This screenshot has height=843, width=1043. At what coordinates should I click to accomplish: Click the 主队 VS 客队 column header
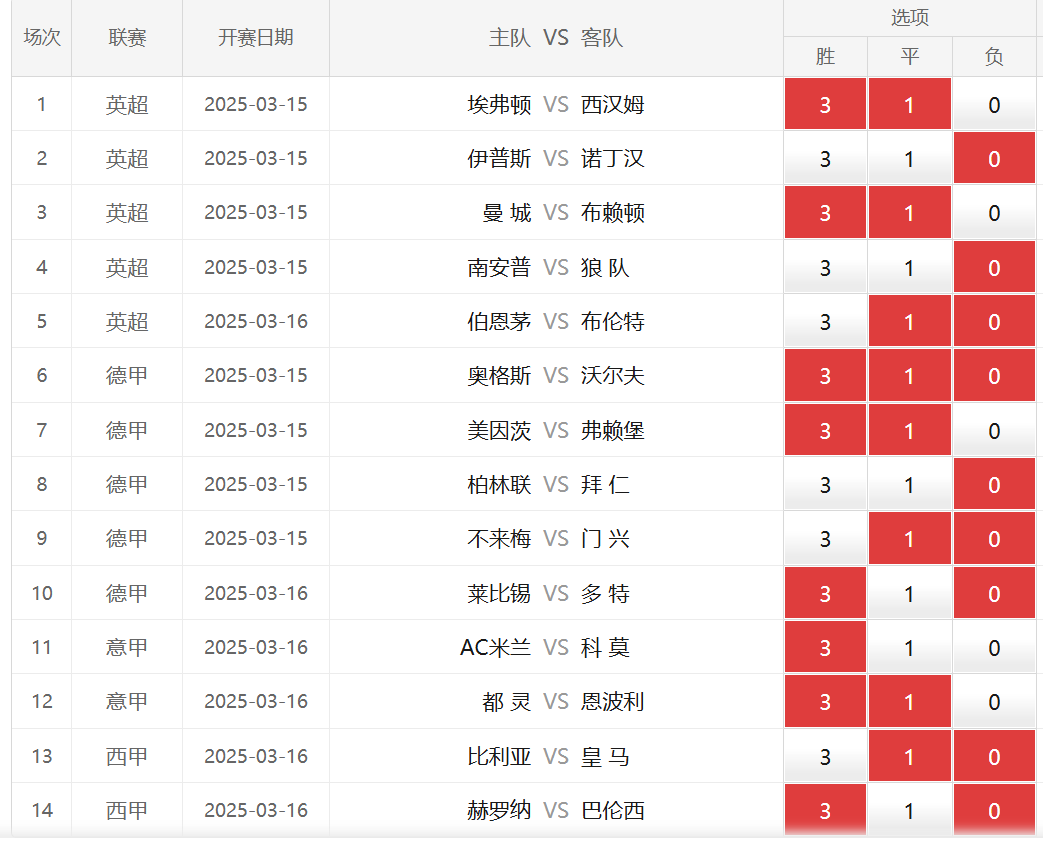pos(556,37)
